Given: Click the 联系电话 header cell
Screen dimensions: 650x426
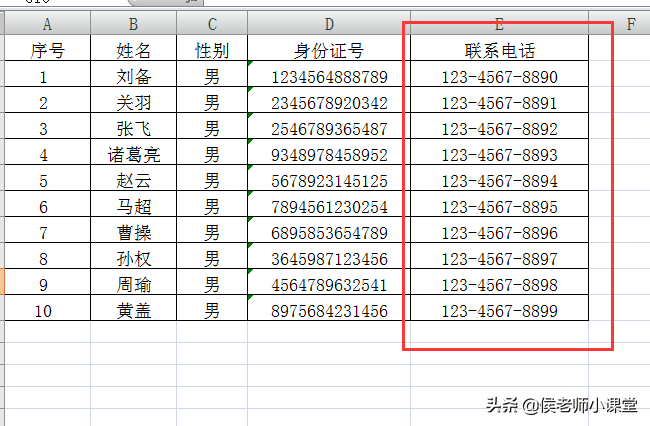Looking at the screenshot, I should click(x=500, y=48).
